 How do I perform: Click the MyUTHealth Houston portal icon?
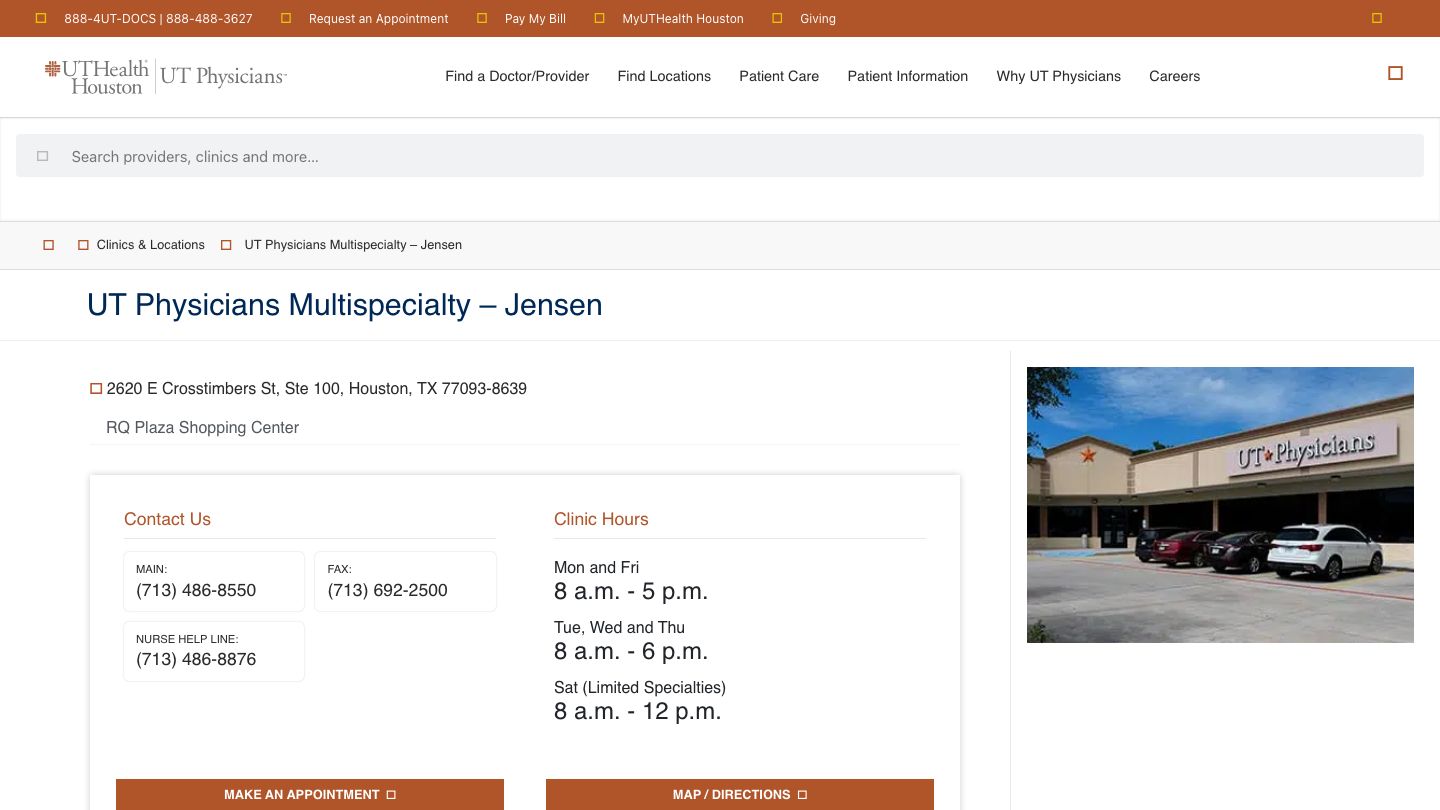pos(599,17)
